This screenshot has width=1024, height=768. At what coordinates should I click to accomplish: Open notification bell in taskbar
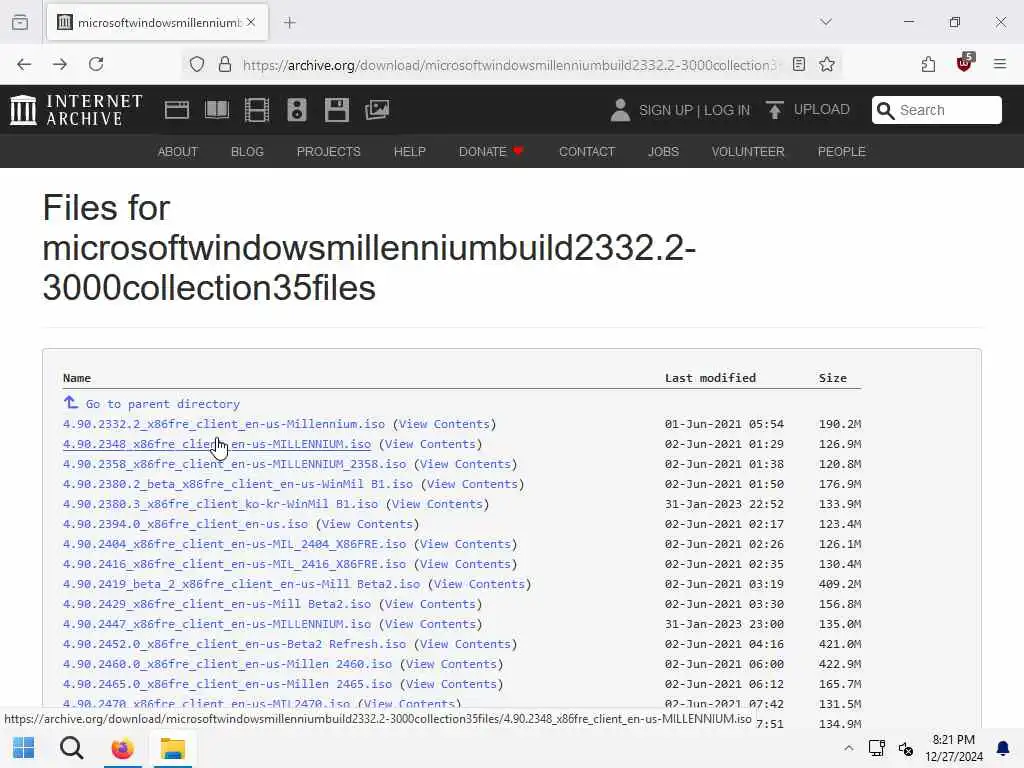(x=1002, y=748)
